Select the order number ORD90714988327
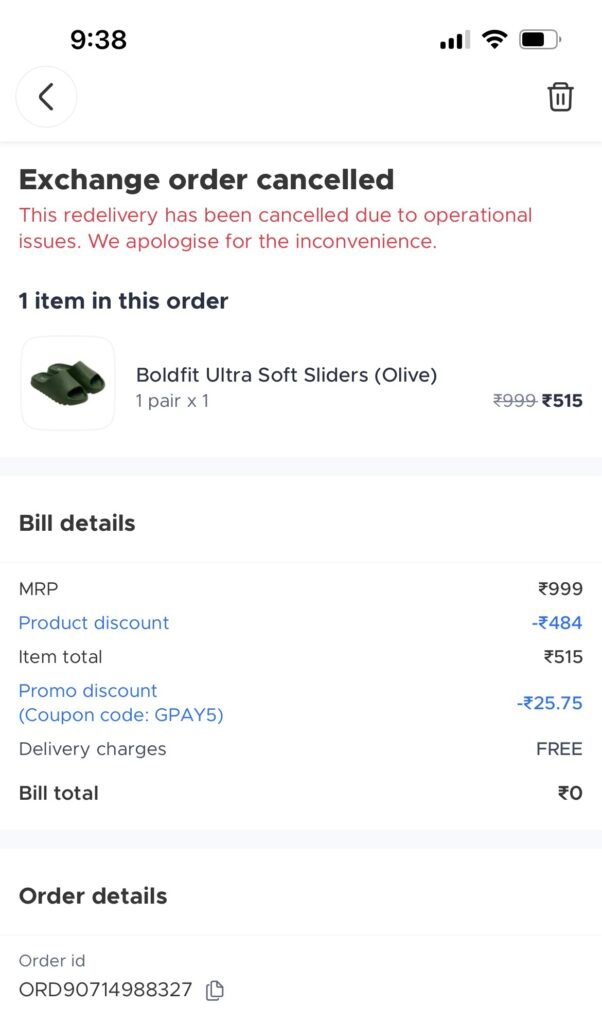 pyautogui.click(x=105, y=990)
